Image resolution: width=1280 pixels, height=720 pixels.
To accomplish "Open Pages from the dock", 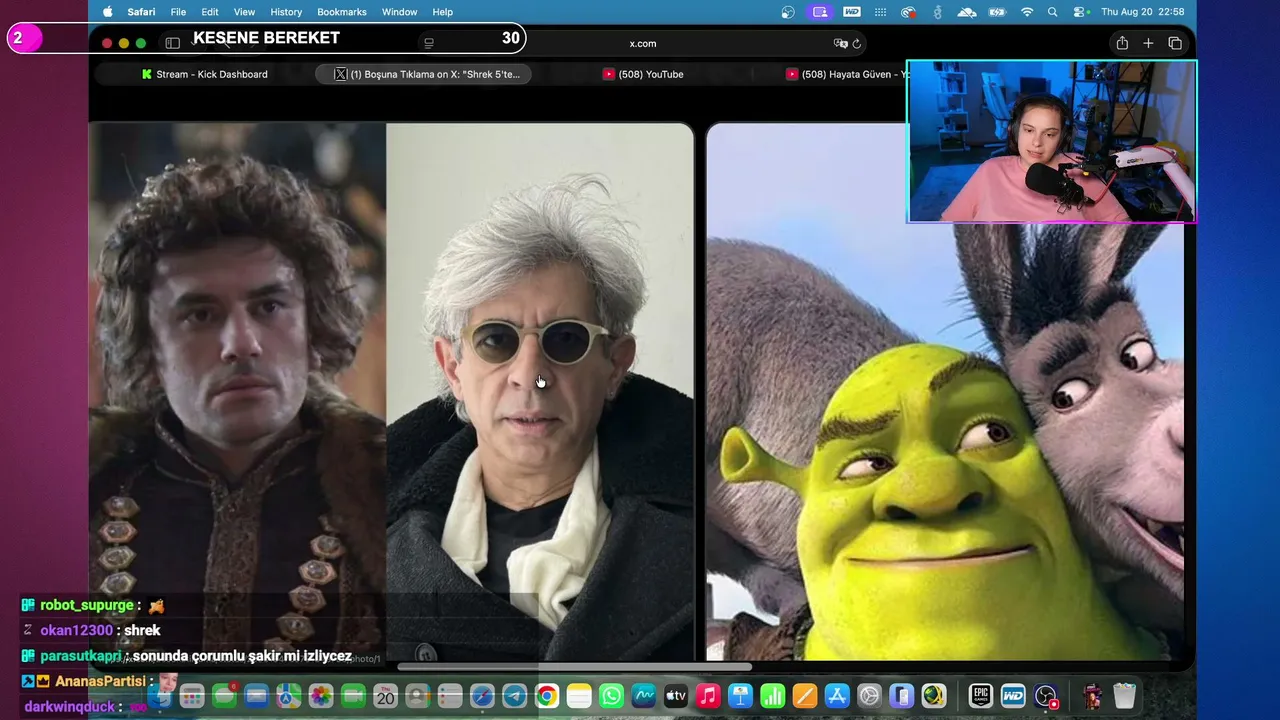I will tap(805, 696).
